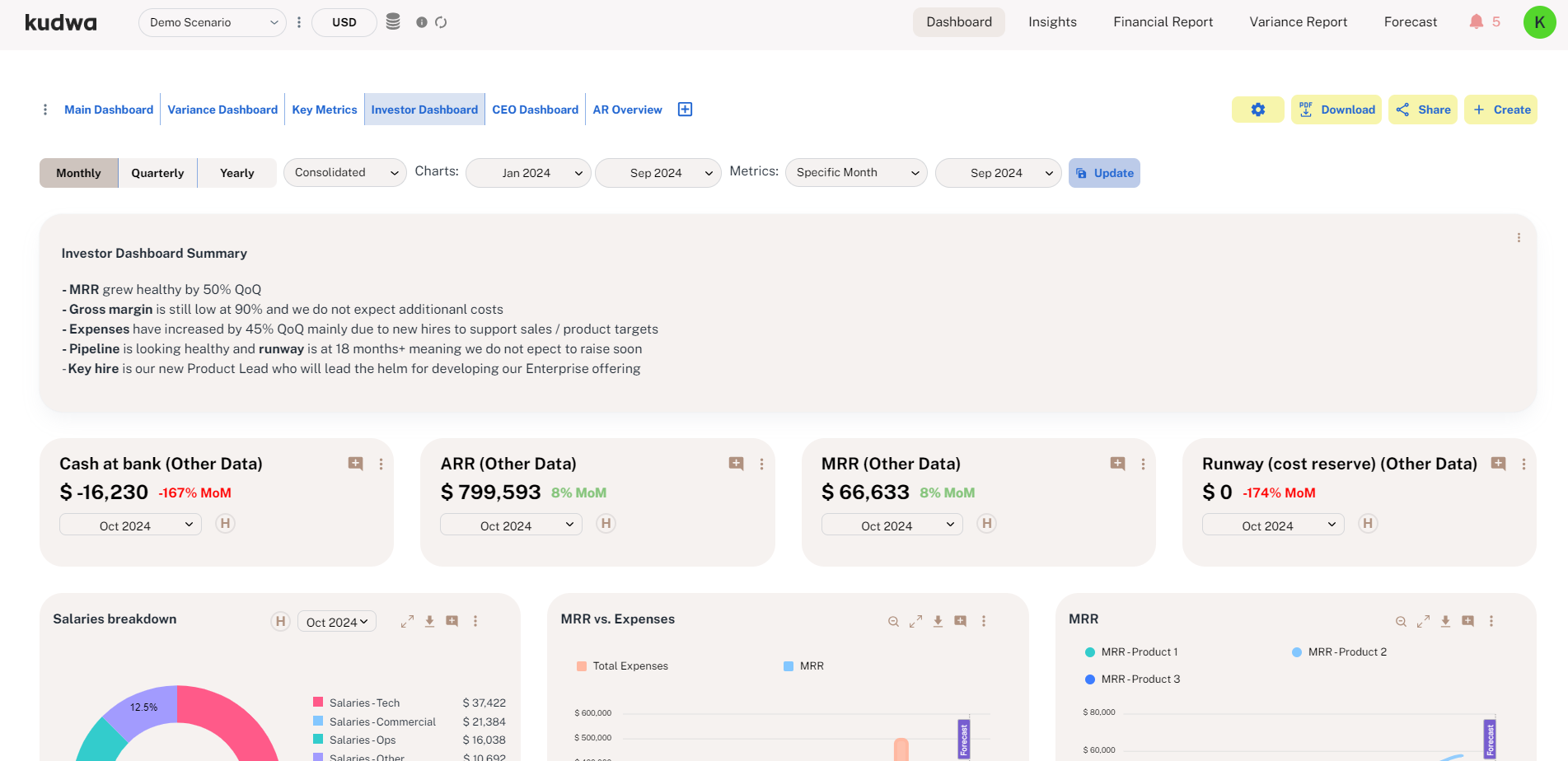This screenshot has width=1568, height=761.
Task: Enable the Yearly period option
Action: (236, 172)
